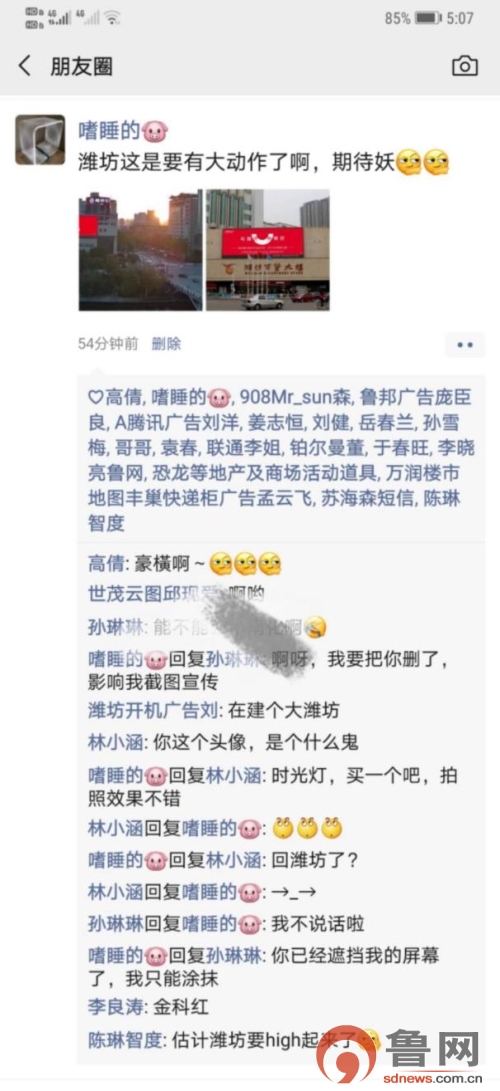Image resolution: width=500 pixels, height=1091 pixels.
Task: Open commenter 林小涵 asking about the avatar
Action: (x=115, y=742)
